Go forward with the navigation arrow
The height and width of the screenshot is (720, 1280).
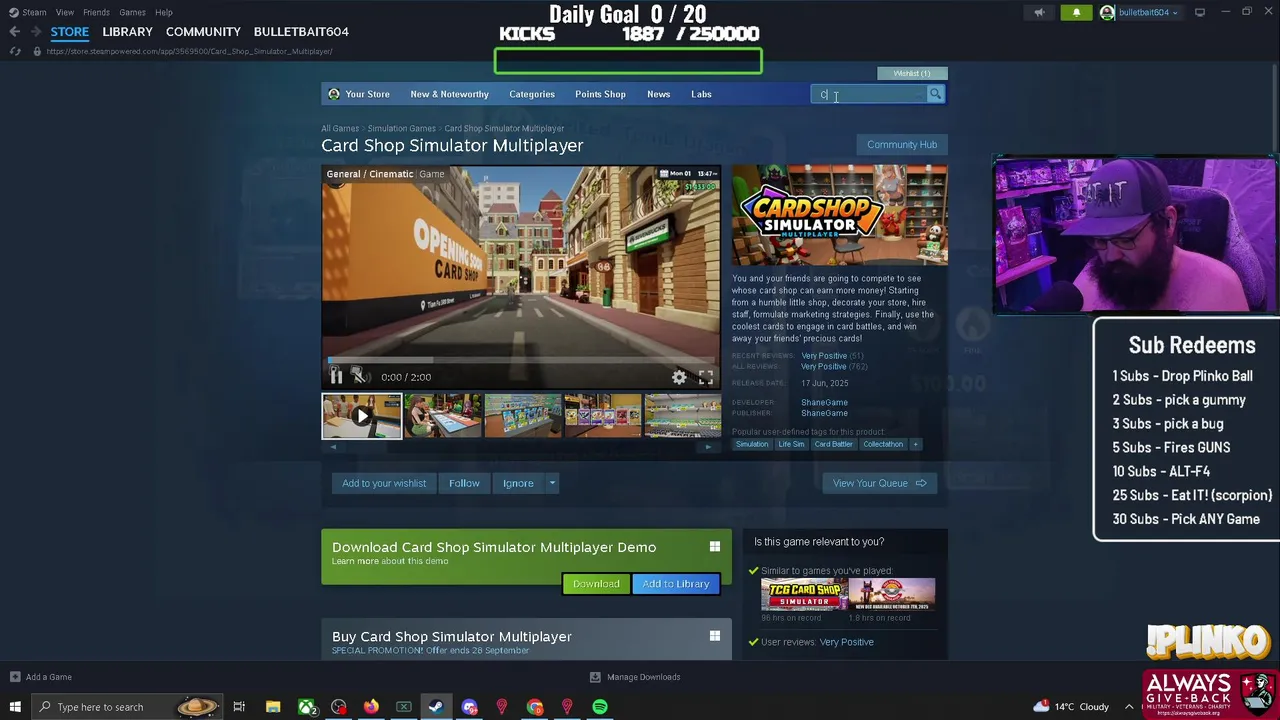pos(36,32)
